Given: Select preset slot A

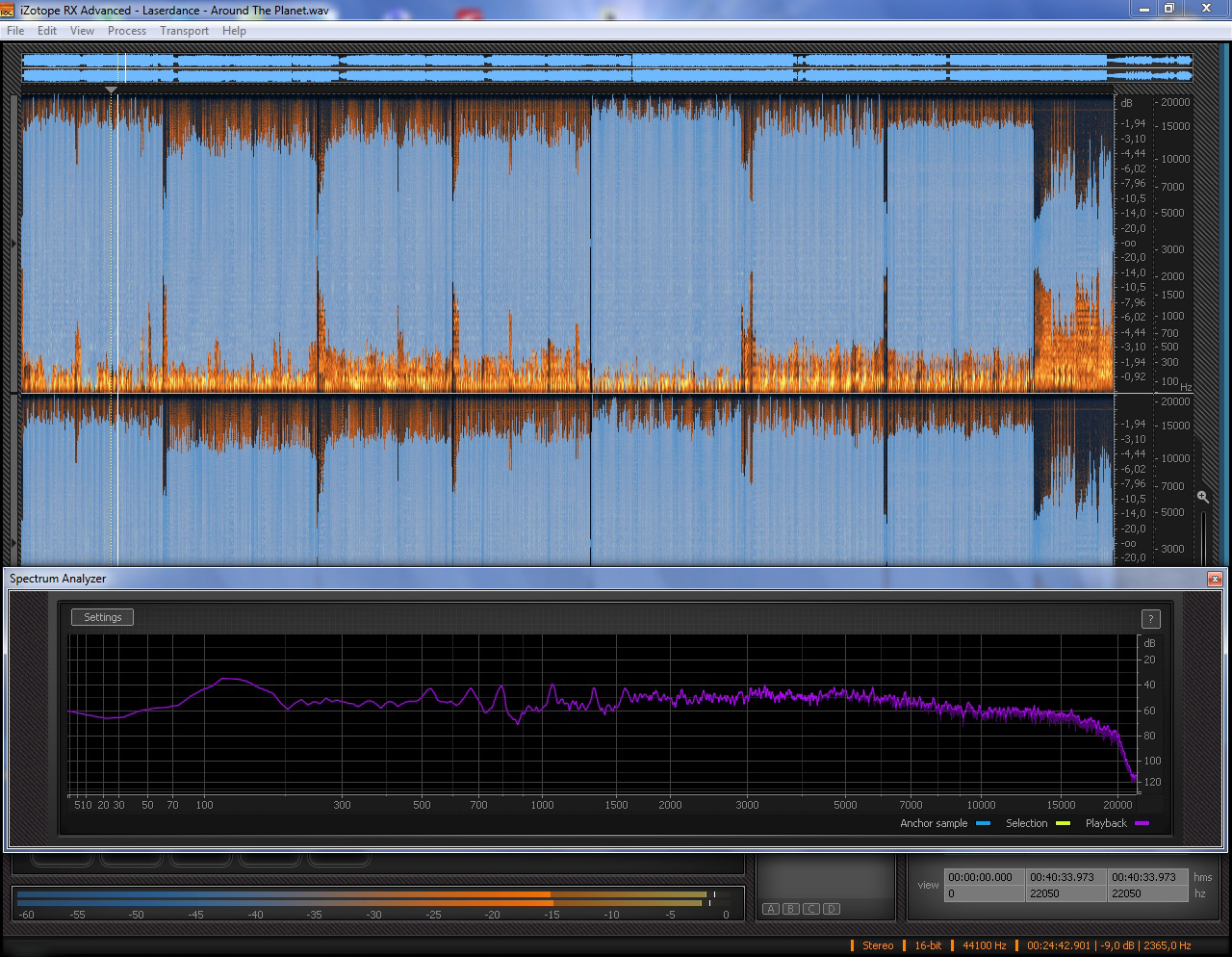Looking at the screenshot, I should tap(770, 909).
